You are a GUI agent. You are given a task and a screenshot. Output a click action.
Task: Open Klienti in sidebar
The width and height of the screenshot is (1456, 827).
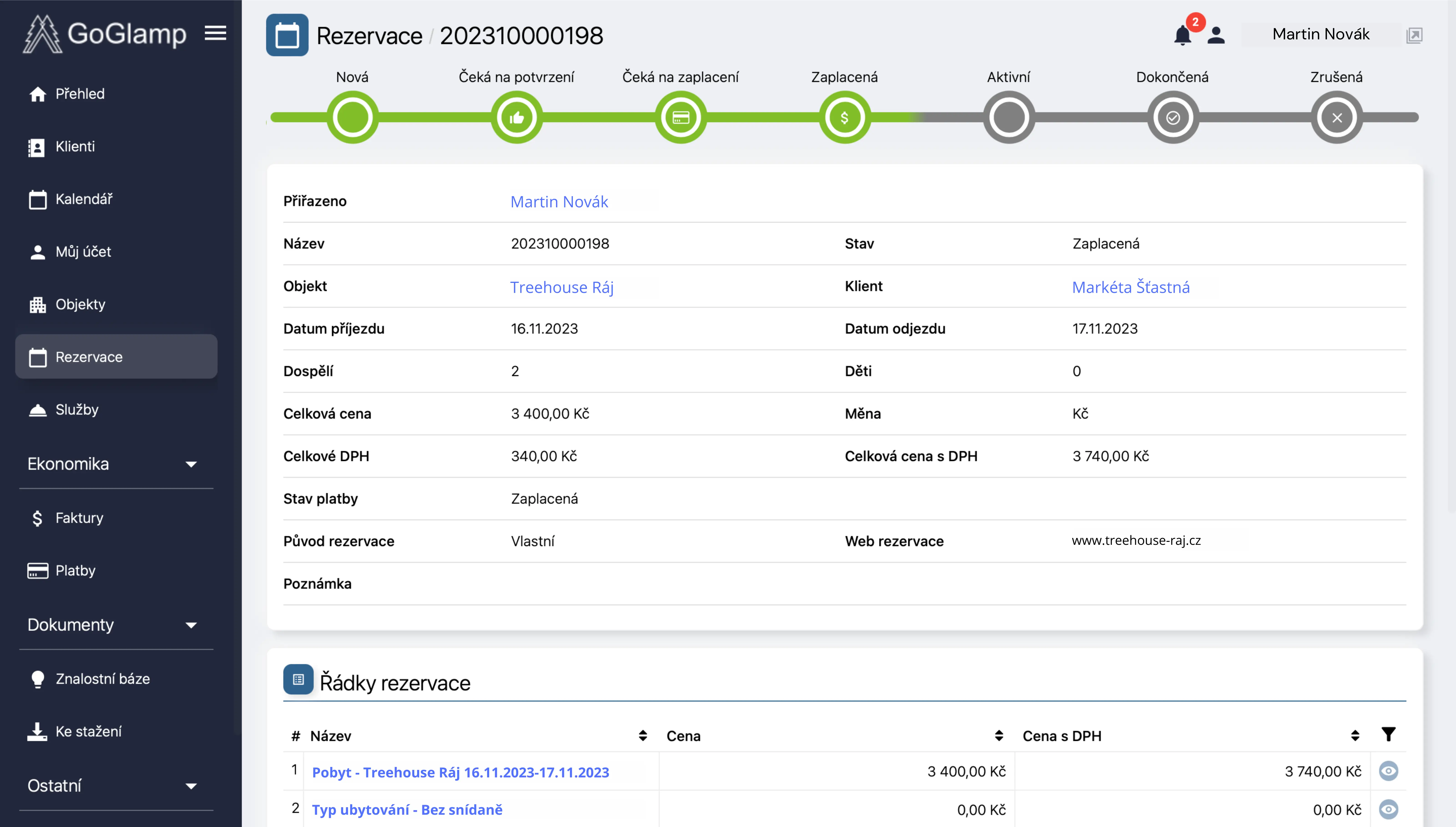[116, 147]
